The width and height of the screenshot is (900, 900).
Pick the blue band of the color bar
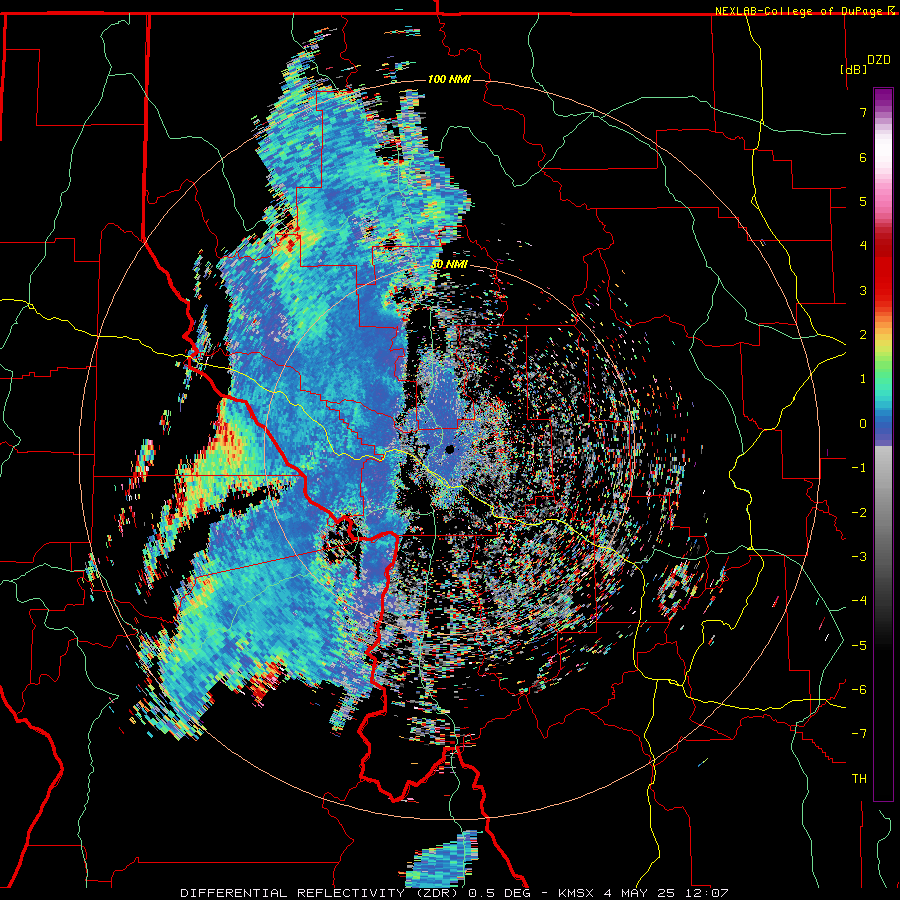click(x=883, y=425)
